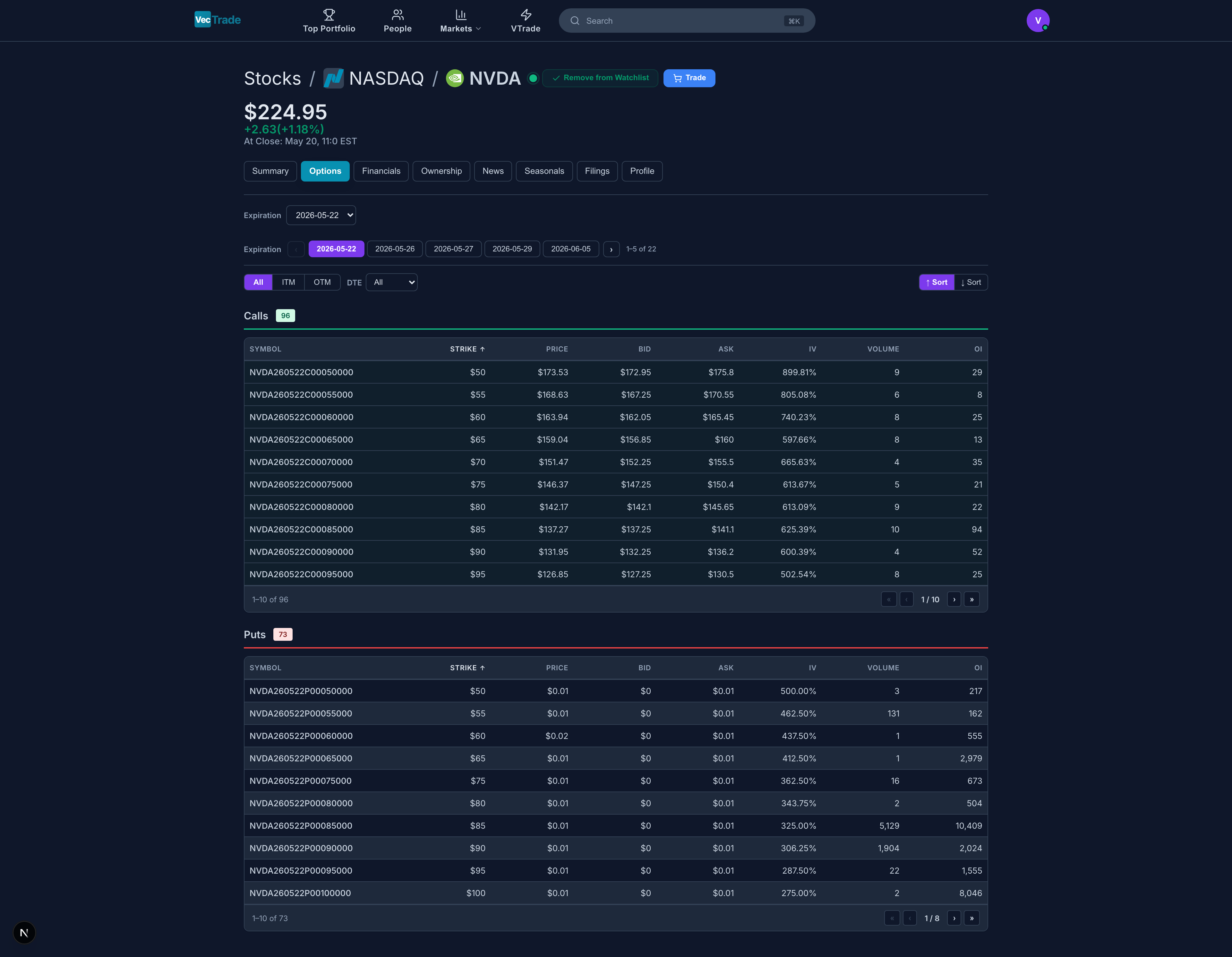The height and width of the screenshot is (957, 1232).
Task: Click the Next.js N badge
Action: point(24,933)
